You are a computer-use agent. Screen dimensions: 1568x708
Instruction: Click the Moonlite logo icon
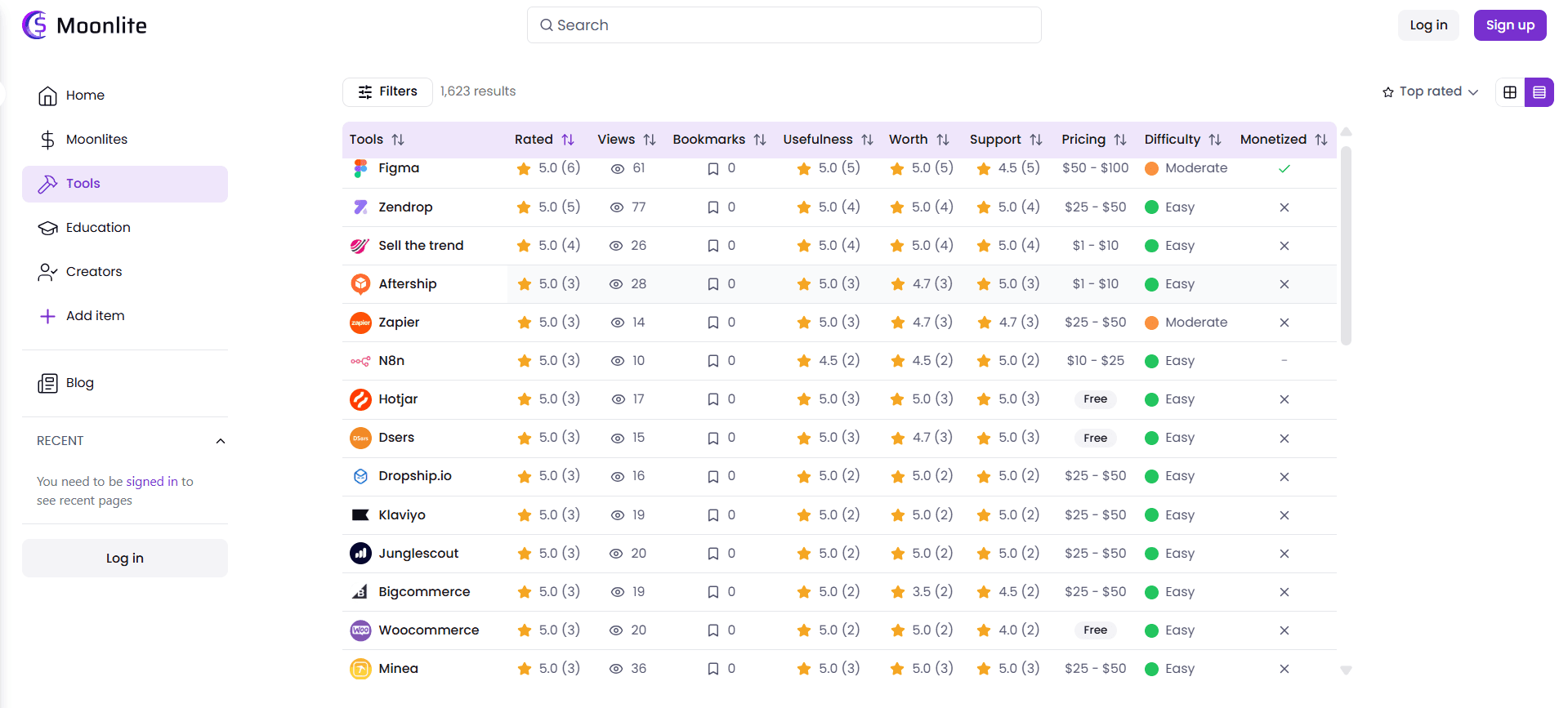tap(35, 25)
